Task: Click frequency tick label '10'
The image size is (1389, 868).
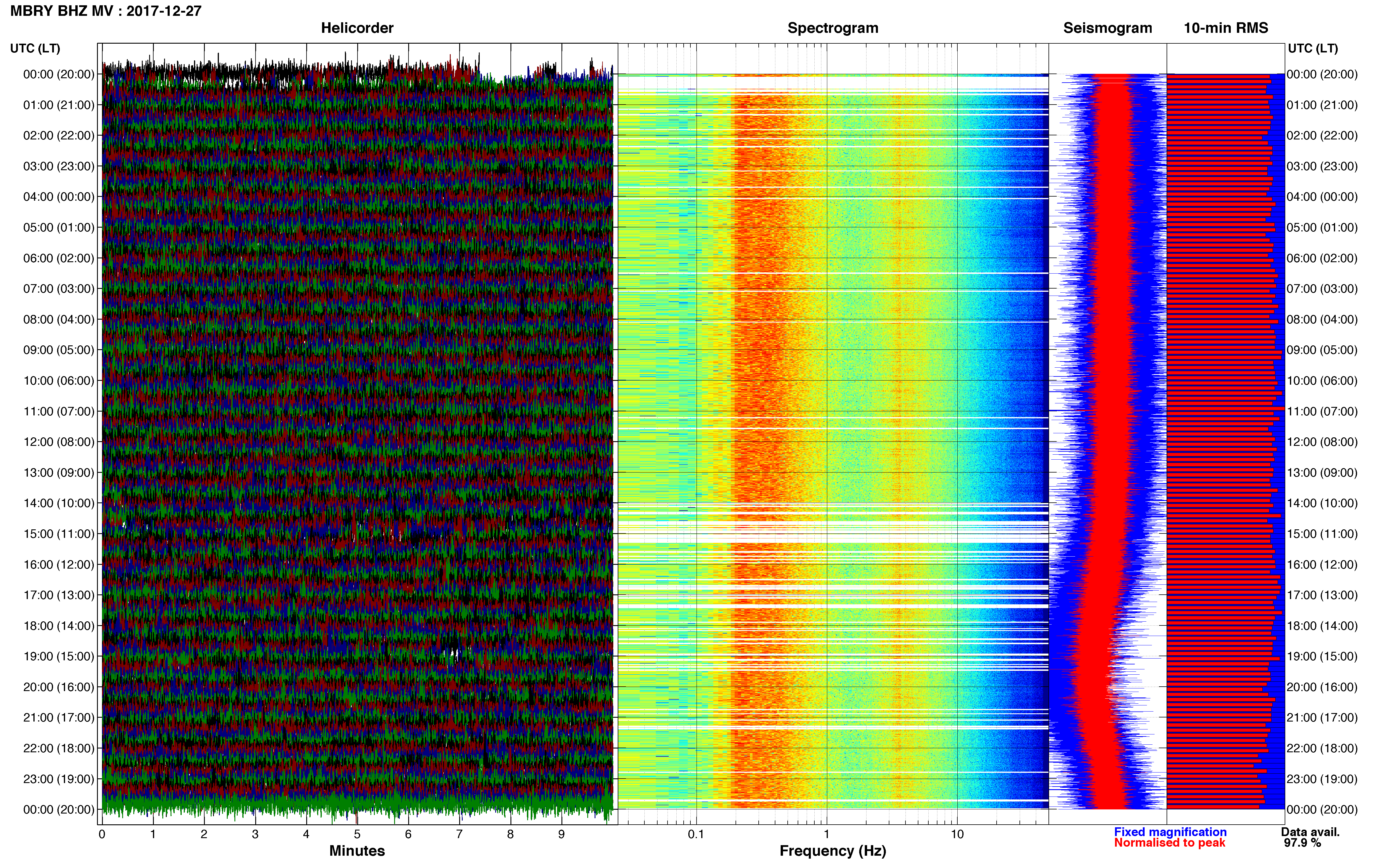Action: (957, 835)
